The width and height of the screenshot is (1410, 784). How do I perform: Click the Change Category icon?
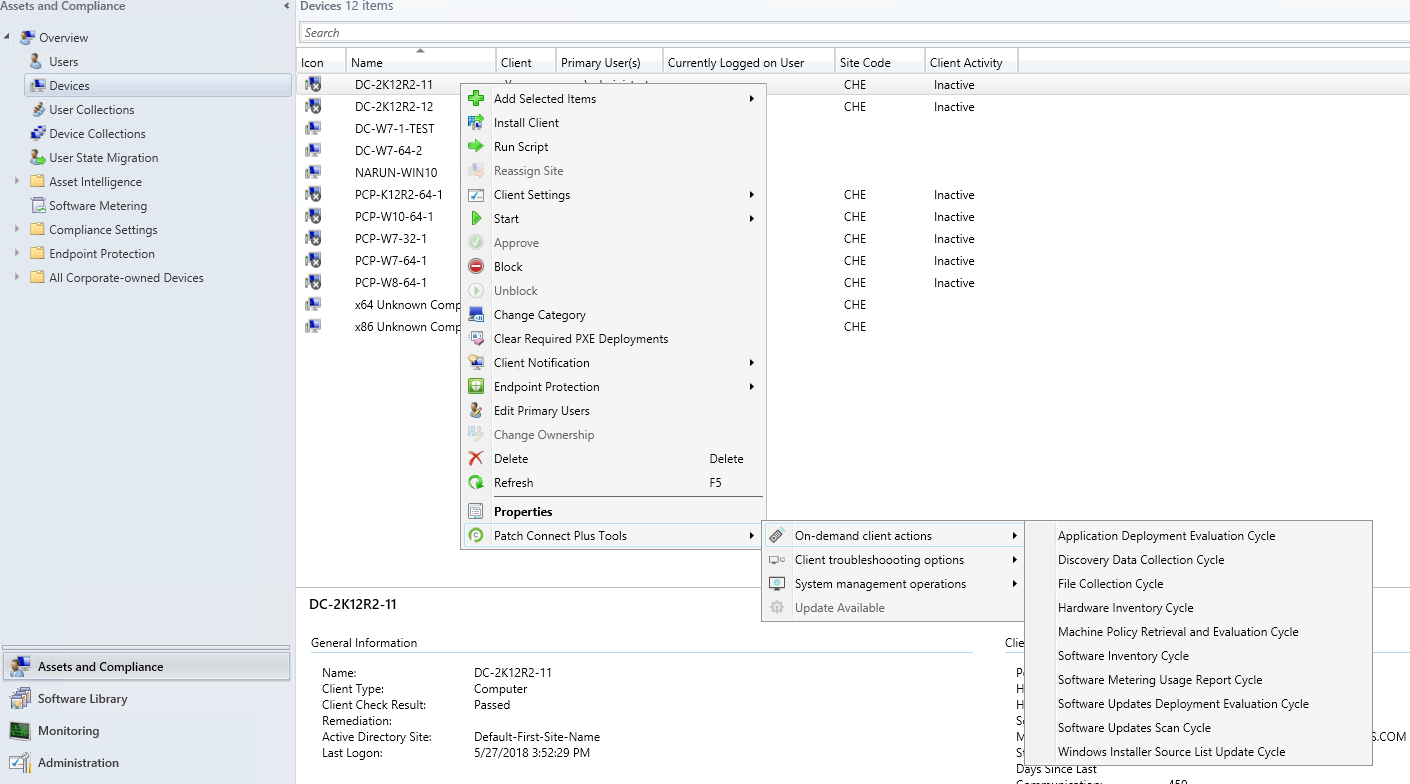(x=476, y=315)
